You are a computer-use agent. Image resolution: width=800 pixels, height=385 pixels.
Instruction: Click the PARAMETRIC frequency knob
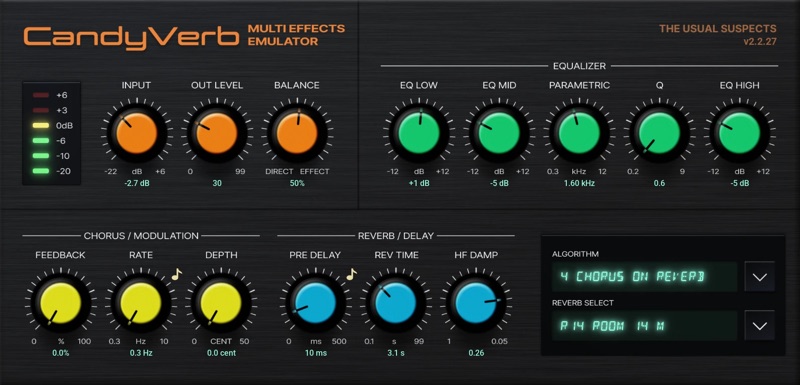pos(579,133)
